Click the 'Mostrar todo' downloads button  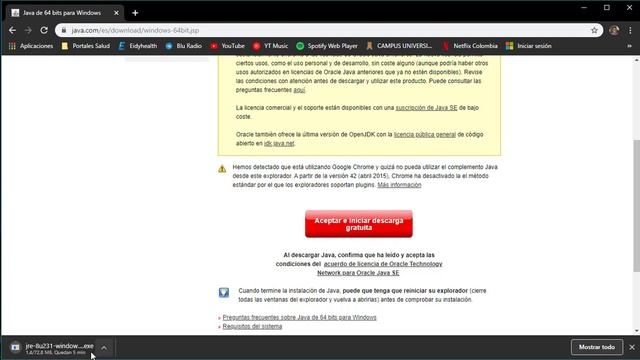click(597, 347)
